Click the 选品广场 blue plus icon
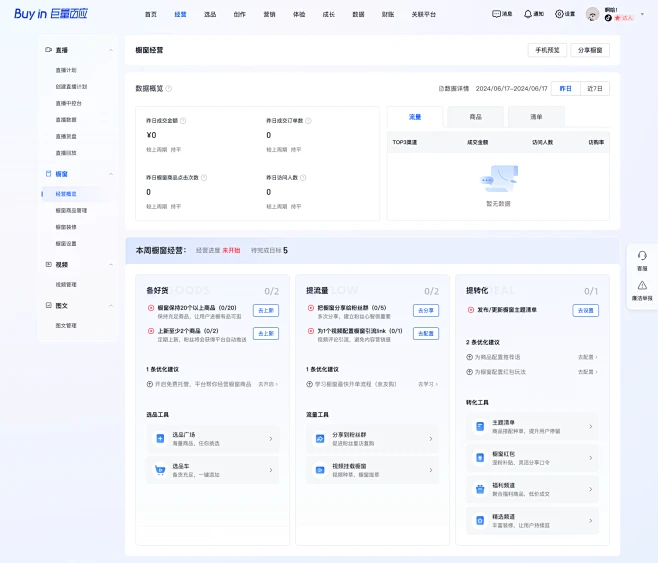The width and height of the screenshot is (658, 563). (160, 438)
